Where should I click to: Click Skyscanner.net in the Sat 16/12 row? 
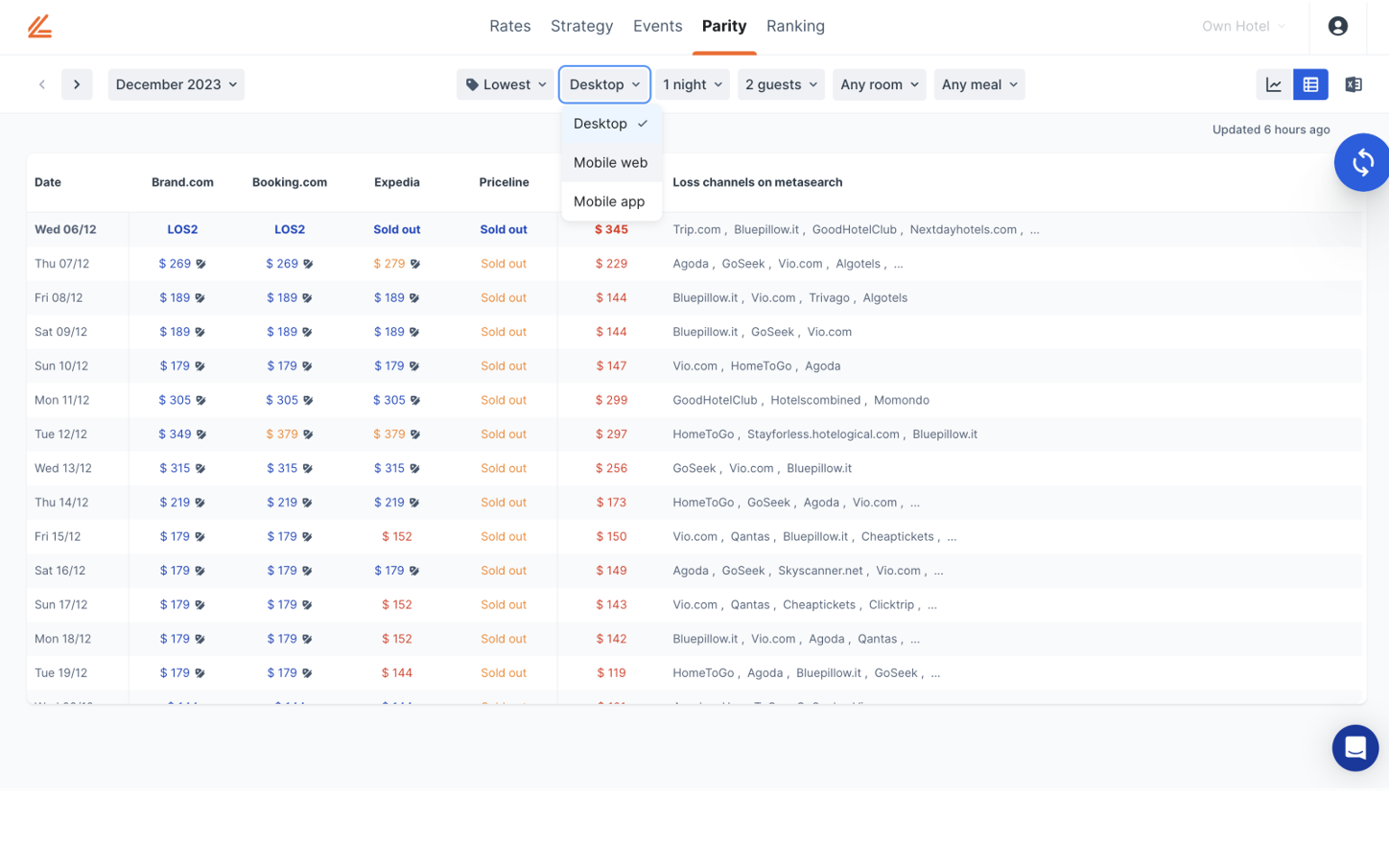[x=820, y=571]
